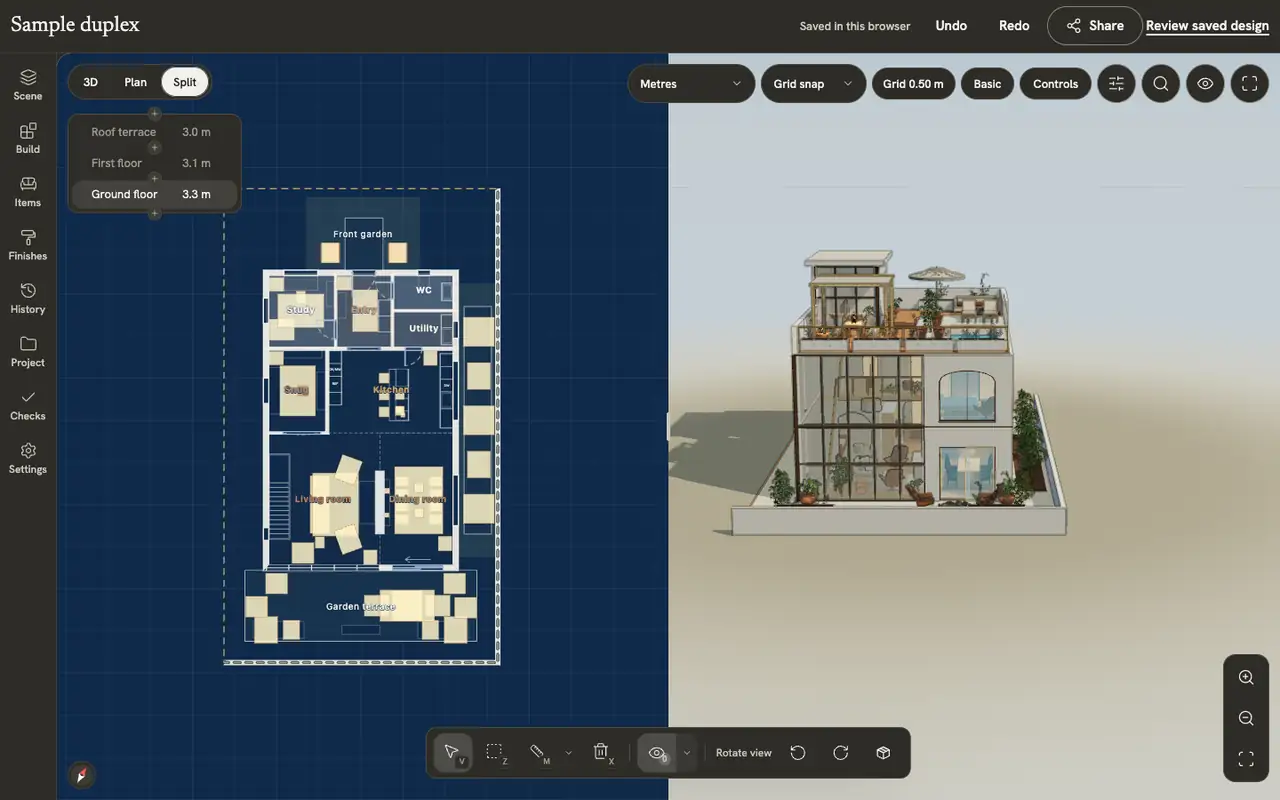
Task: Switch to Plan view tab
Action: click(135, 82)
